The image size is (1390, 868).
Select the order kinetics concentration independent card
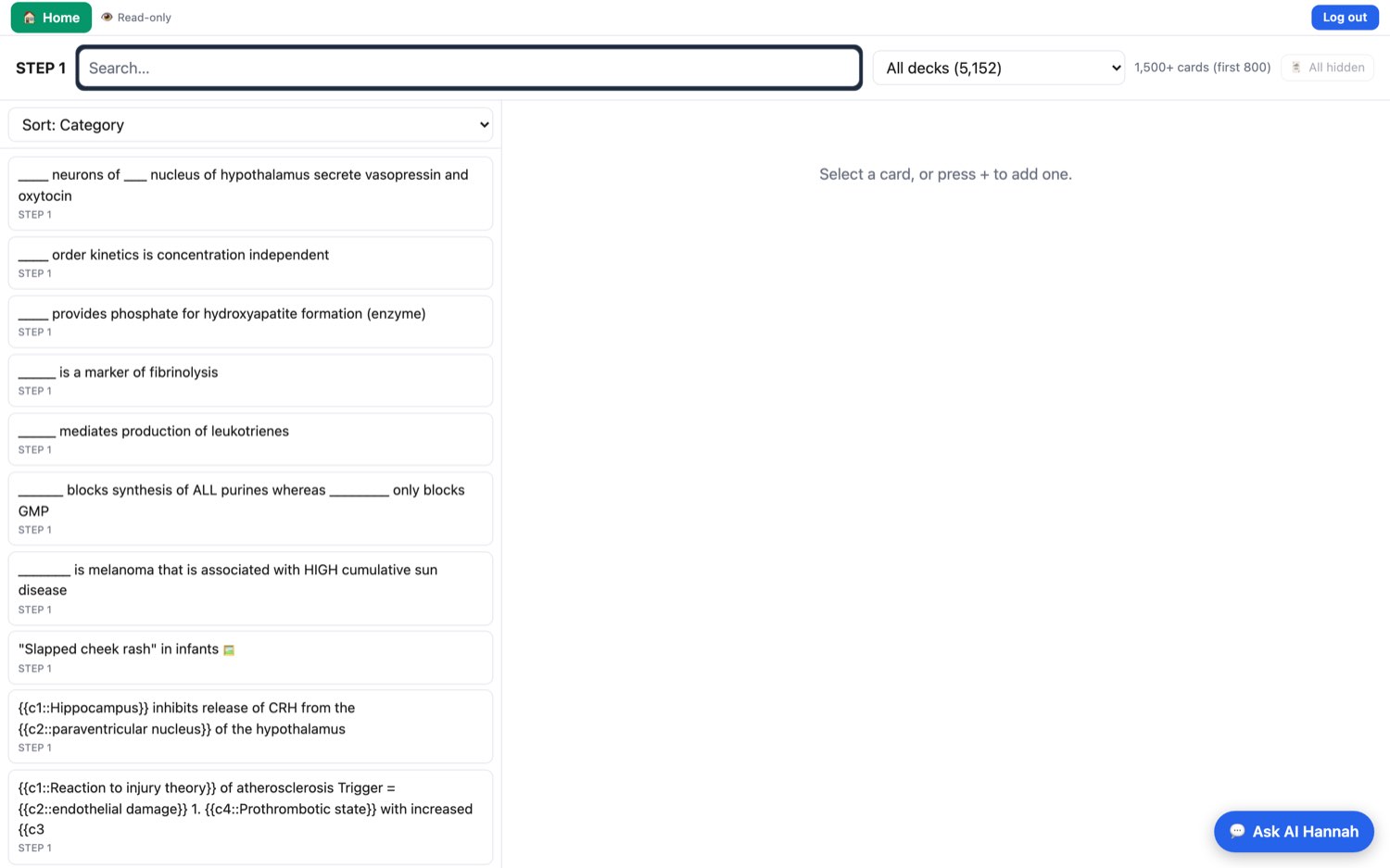pyautogui.click(x=250, y=263)
